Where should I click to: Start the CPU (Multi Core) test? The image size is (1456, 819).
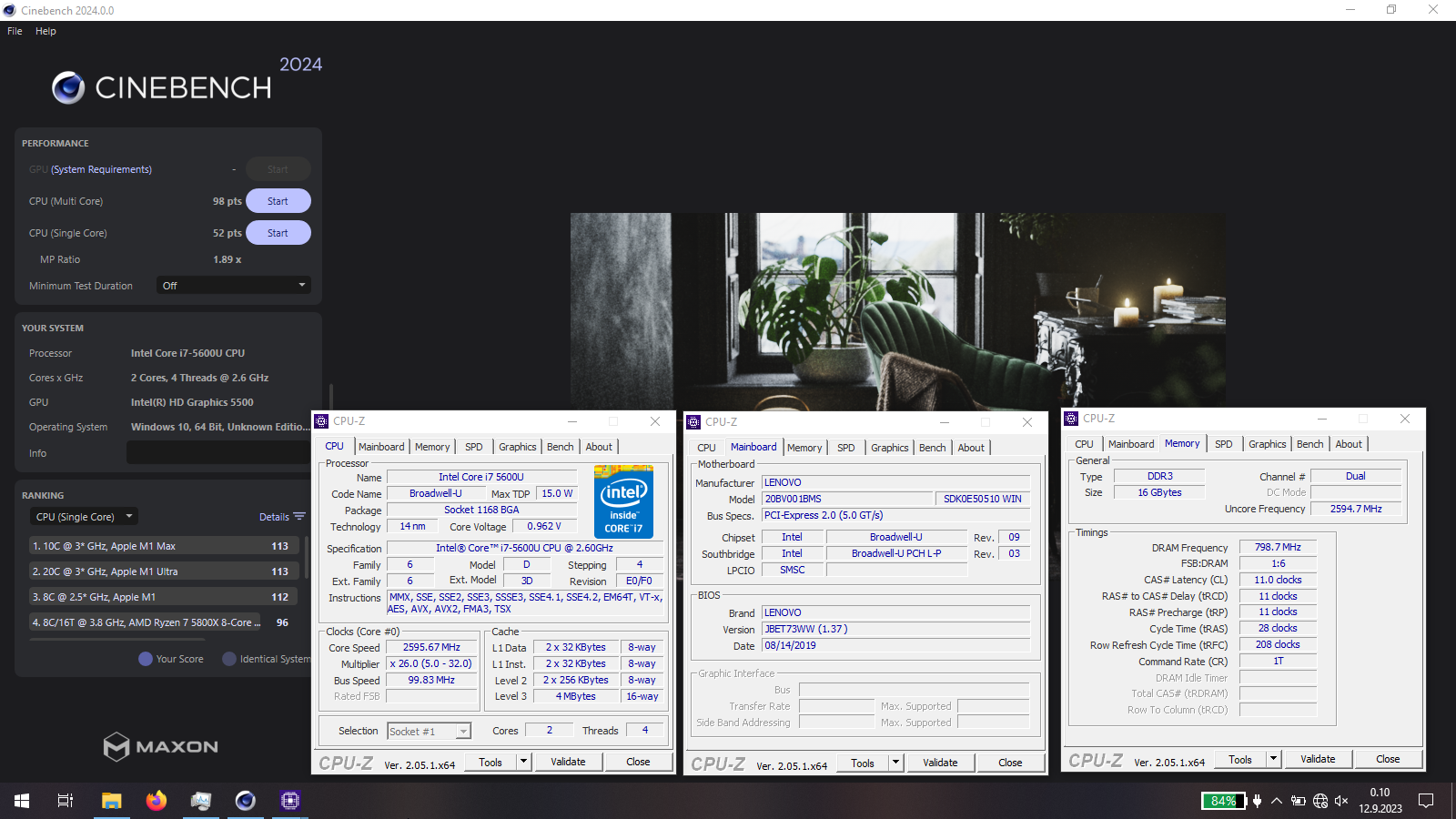pyautogui.click(x=278, y=201)
